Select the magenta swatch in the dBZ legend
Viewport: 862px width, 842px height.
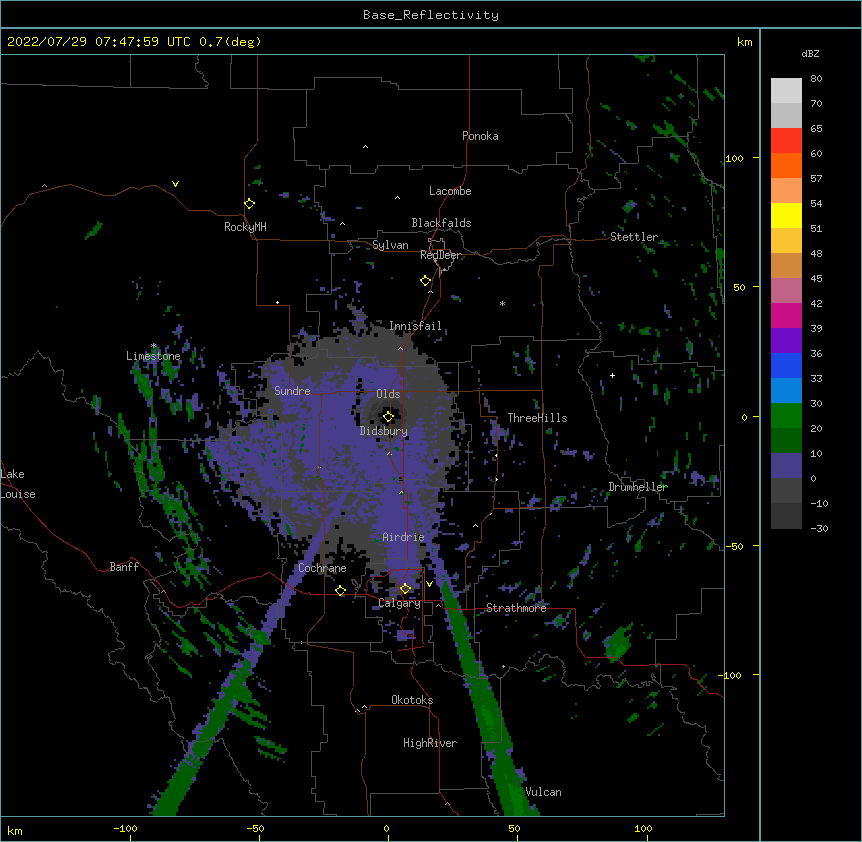click(x=786, y=315)
